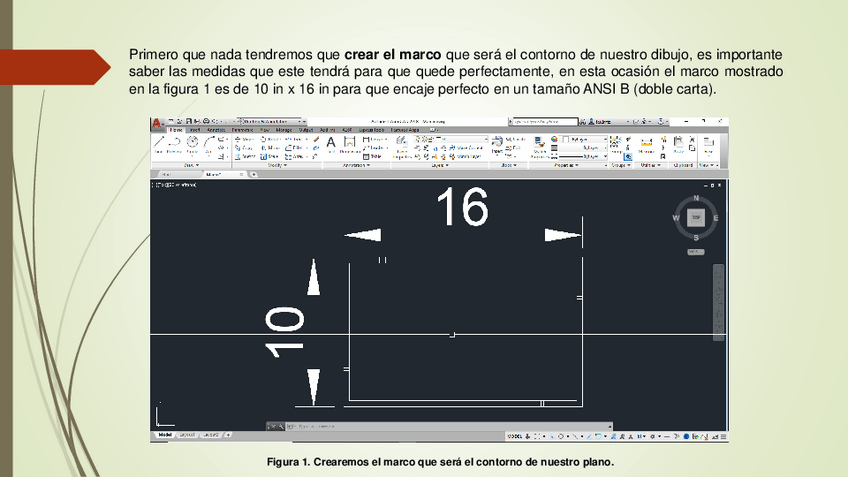Select the Line tool in the Draw panel
Screen dimensions: 848x477
tap(158, 144)
